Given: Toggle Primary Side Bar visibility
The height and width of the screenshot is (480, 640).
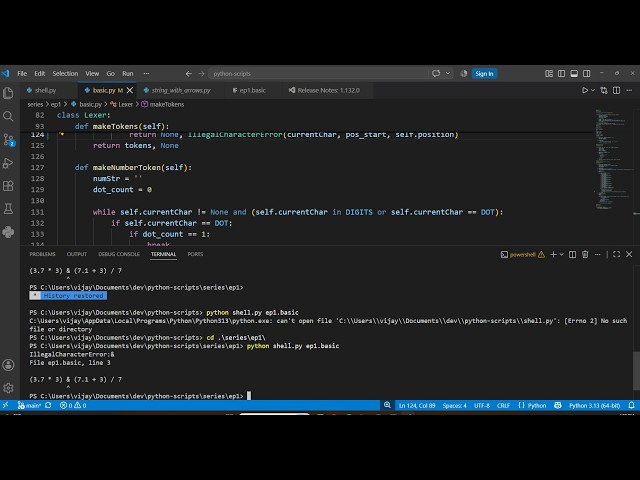Looking at the screenshot, I should (561, 73).
